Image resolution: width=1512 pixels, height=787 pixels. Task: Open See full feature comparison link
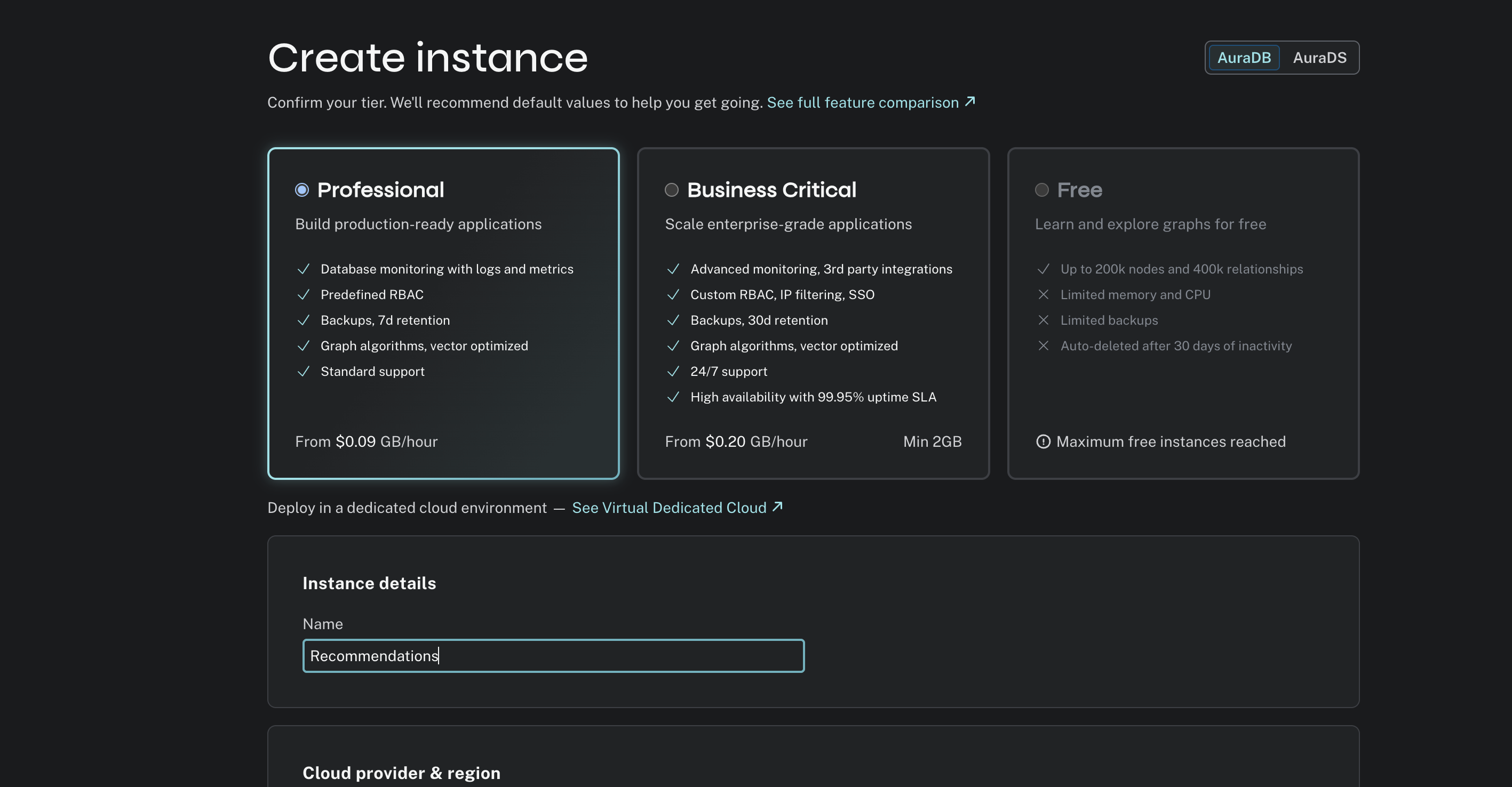pos(862,102)
